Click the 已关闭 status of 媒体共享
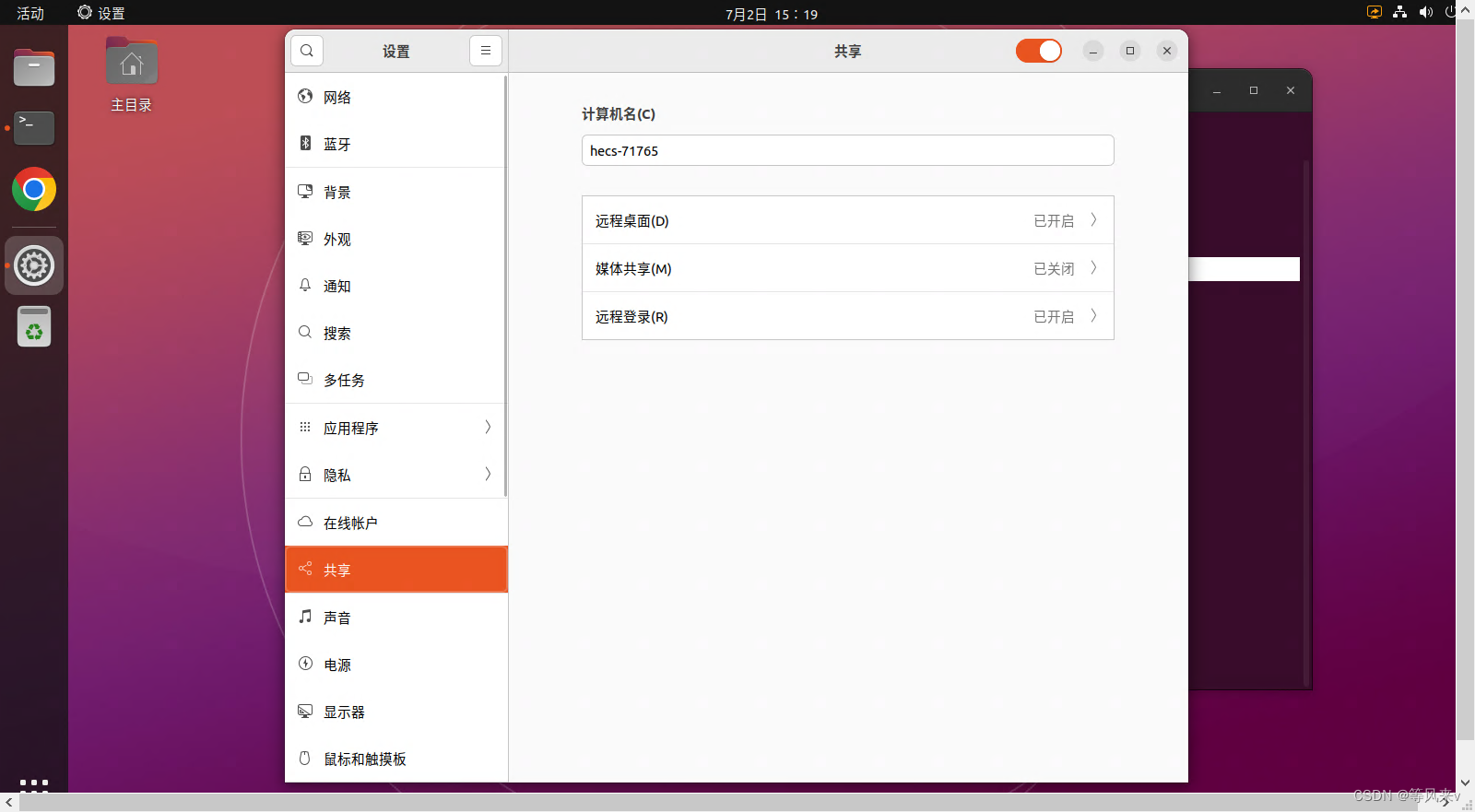 (x=1054, y=268)
